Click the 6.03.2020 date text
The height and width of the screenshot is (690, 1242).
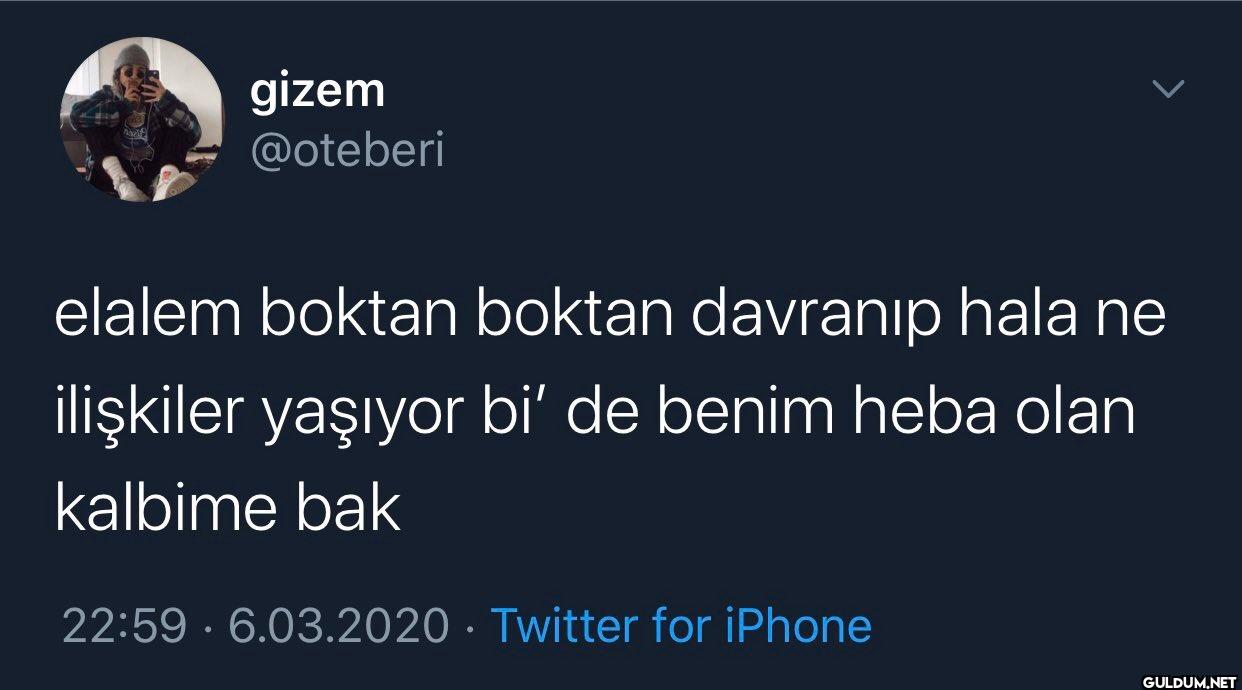click(339, 627)
